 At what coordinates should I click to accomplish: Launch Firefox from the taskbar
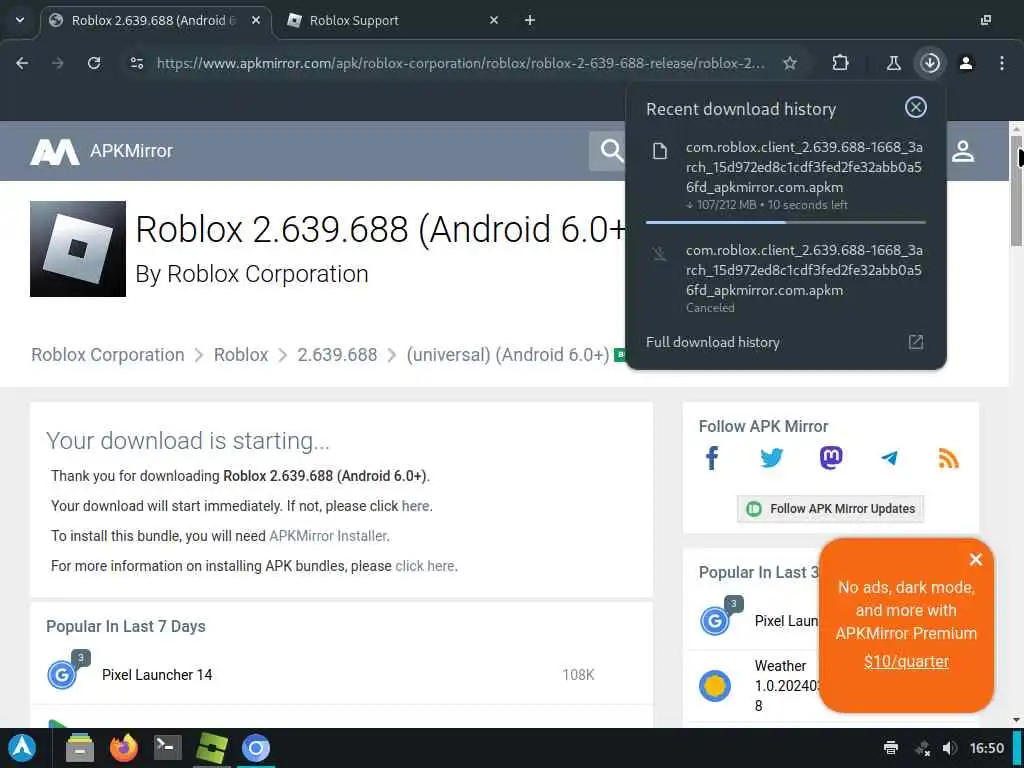point(123,748)
